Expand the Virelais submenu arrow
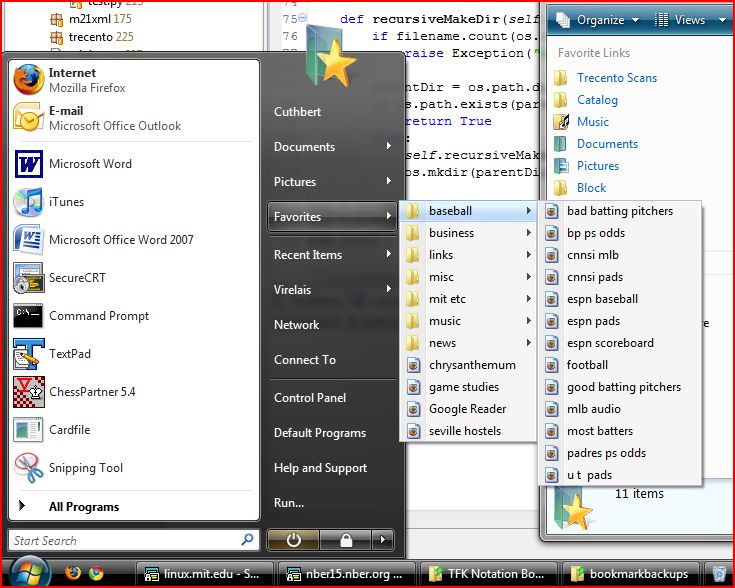The image size is (735, 588). 389,289
